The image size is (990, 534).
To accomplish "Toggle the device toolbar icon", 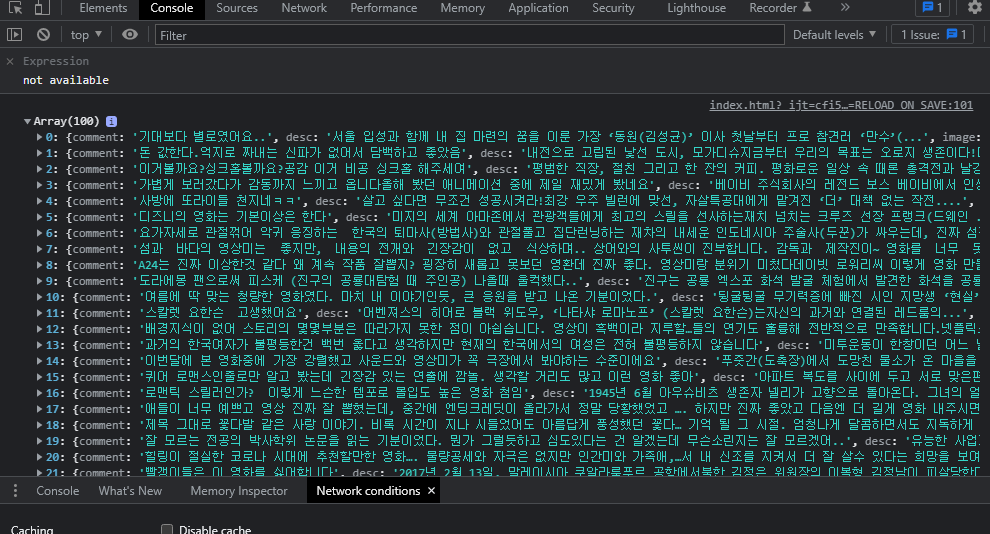I will (x=42, y=8).
